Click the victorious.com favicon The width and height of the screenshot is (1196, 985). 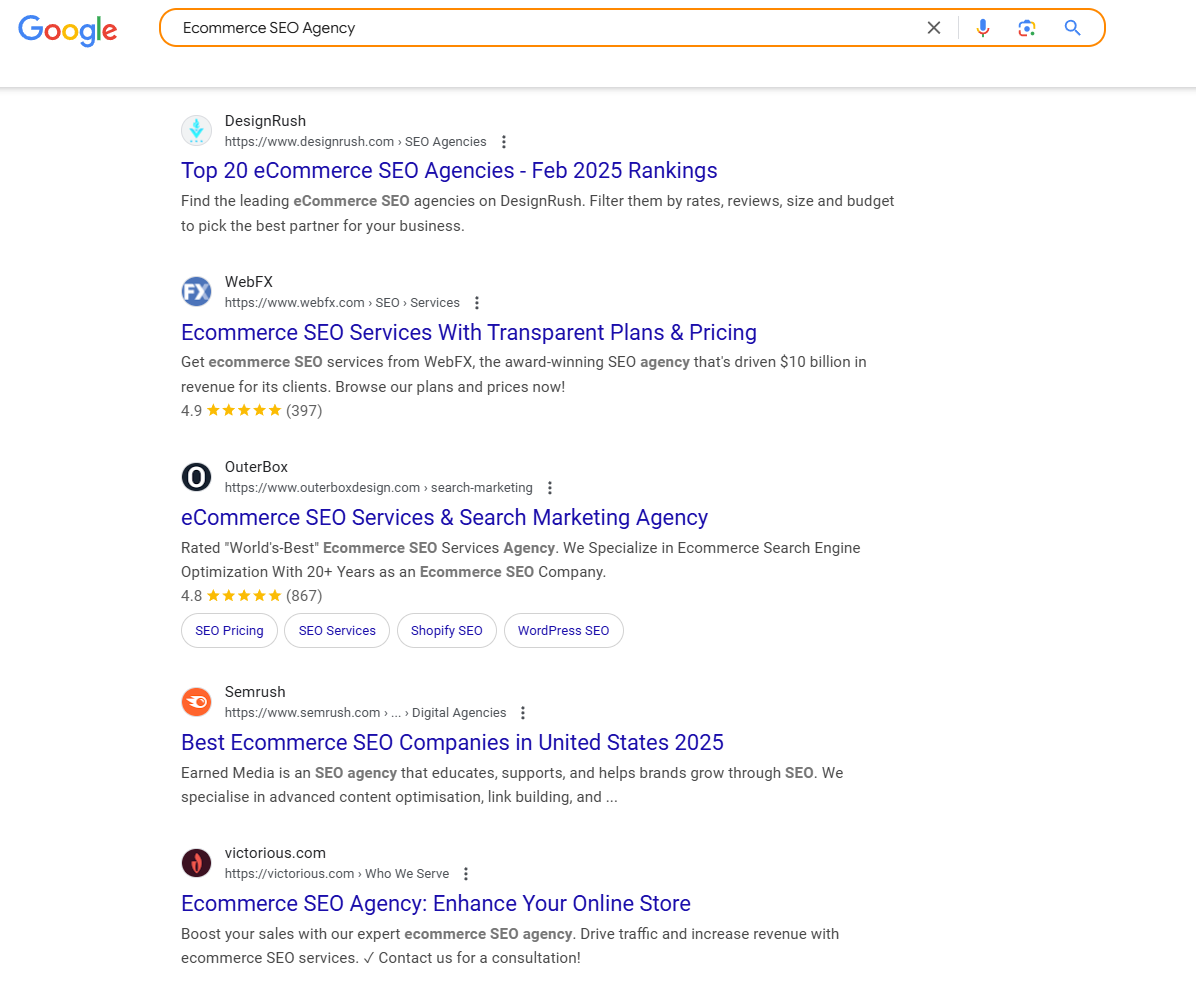(196, 863)
